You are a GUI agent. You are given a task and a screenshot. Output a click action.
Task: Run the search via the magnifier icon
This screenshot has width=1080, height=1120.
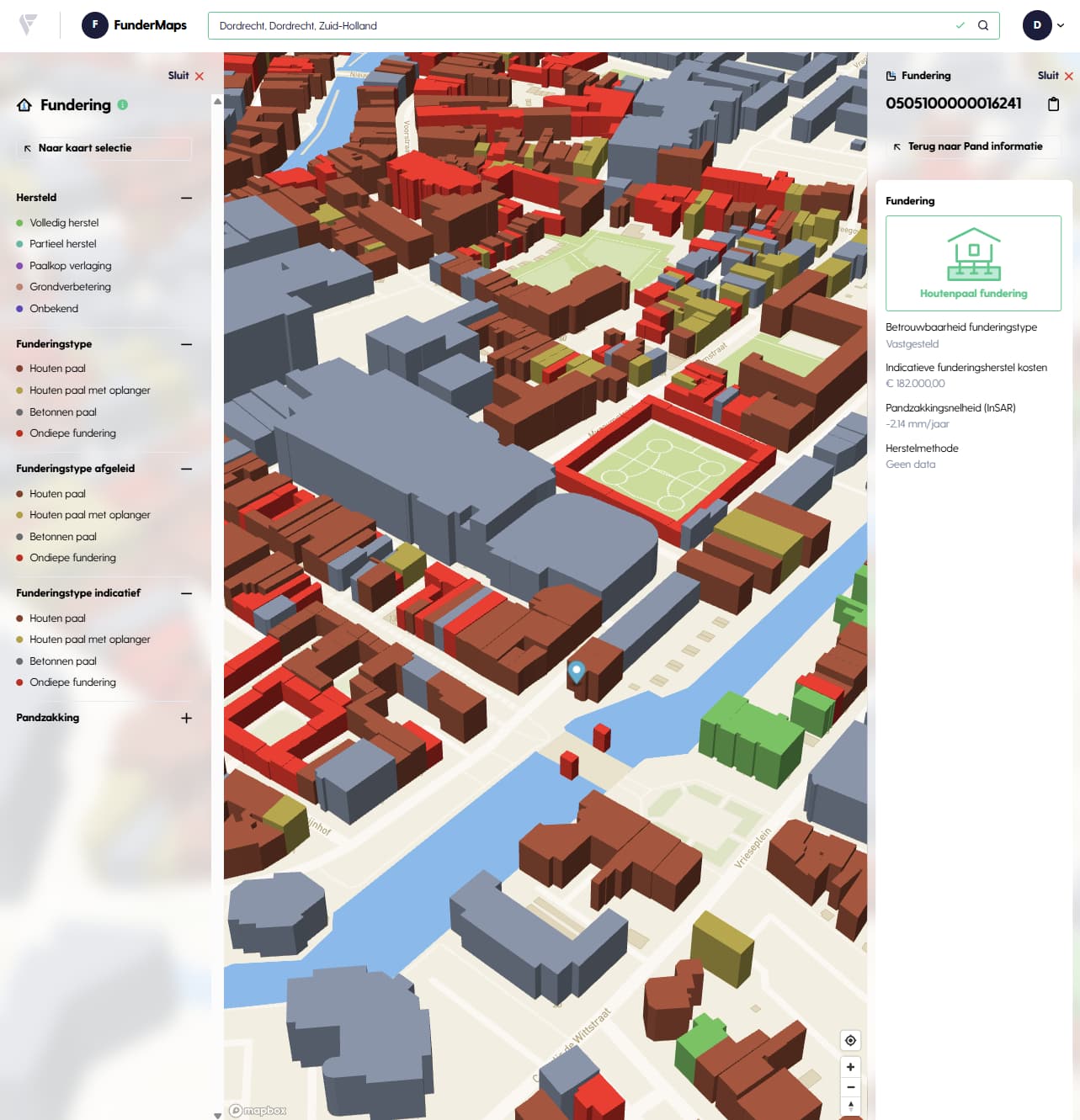[x=982, y=25]
